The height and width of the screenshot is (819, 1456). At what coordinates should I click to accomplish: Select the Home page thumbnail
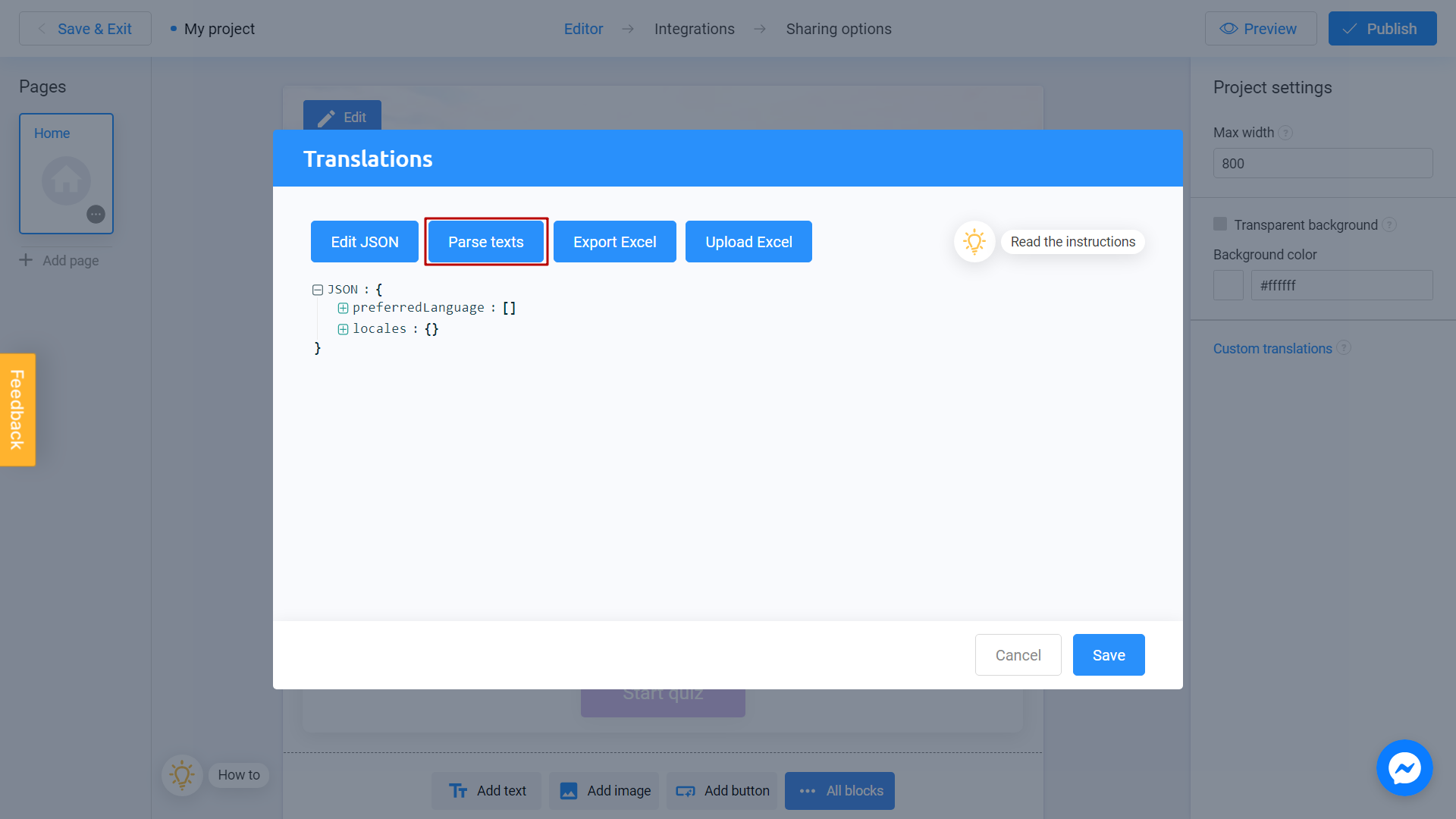(66, 174)
